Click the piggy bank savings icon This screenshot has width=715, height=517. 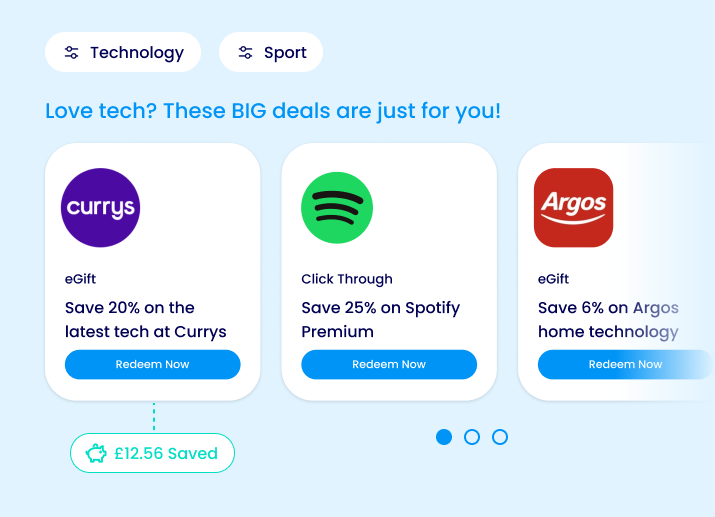96,454
